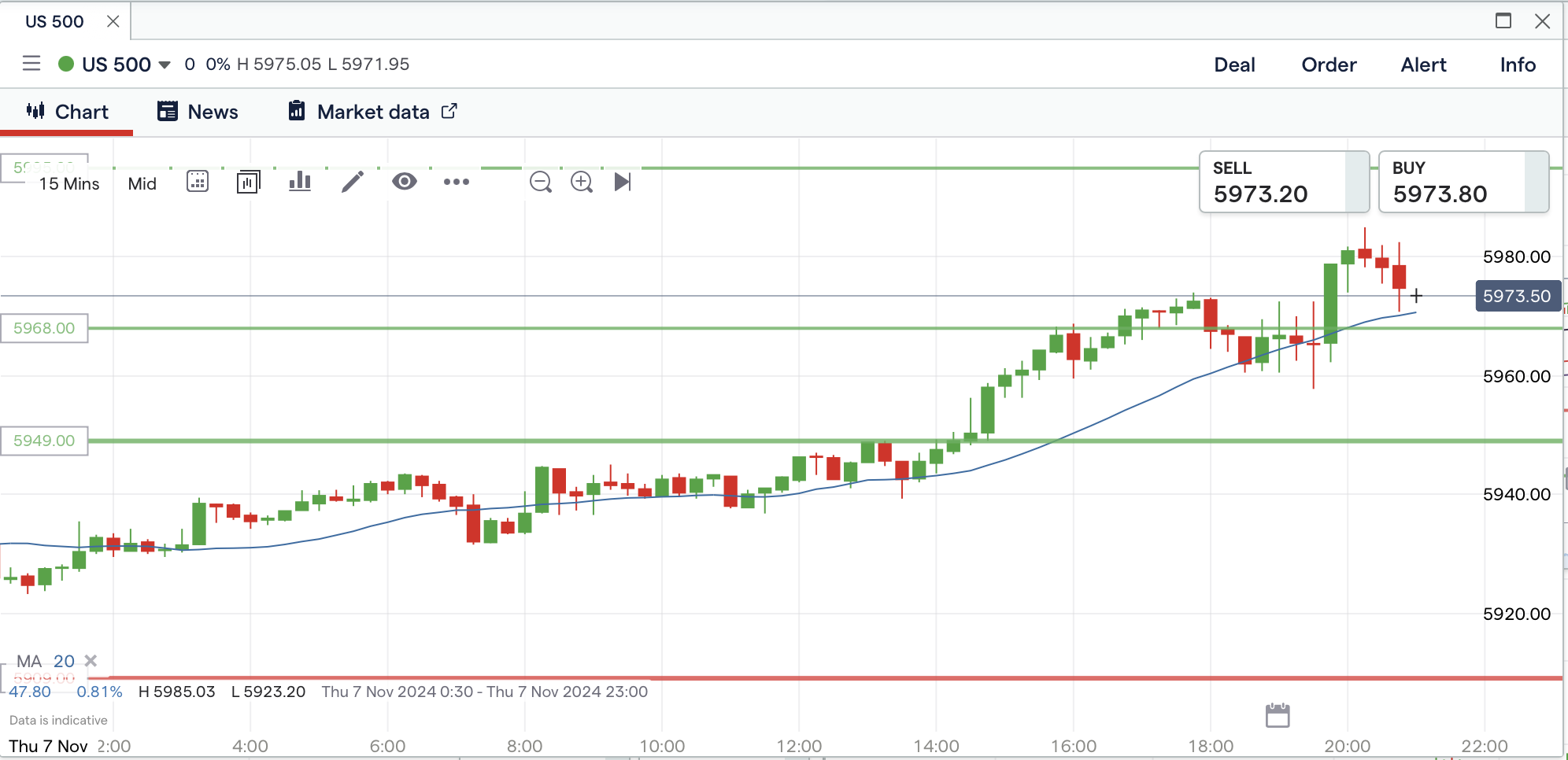Open the three-dot more options menu
Viewport: 1568px width, 760px height.
457,182
